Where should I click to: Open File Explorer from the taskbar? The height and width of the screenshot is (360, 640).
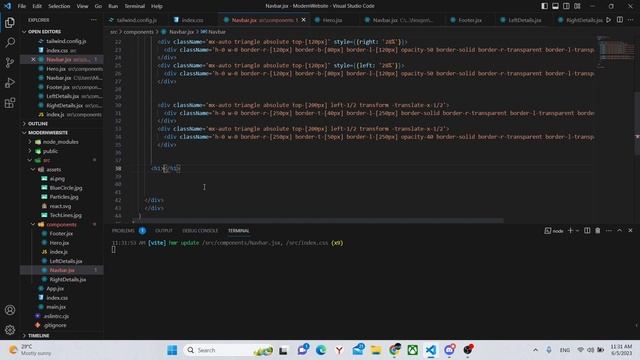(376, 350)
